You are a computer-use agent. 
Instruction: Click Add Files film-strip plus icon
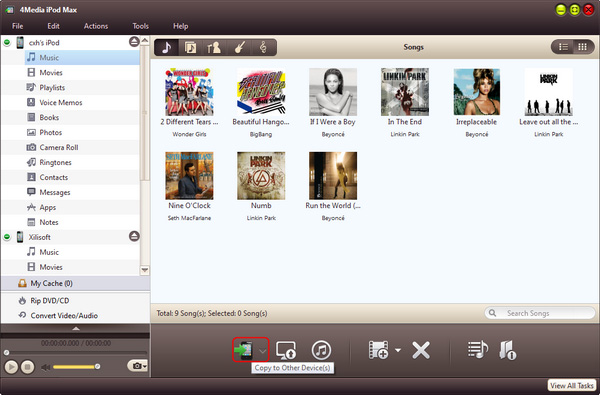pyautogui.click(x=378, y=350)
